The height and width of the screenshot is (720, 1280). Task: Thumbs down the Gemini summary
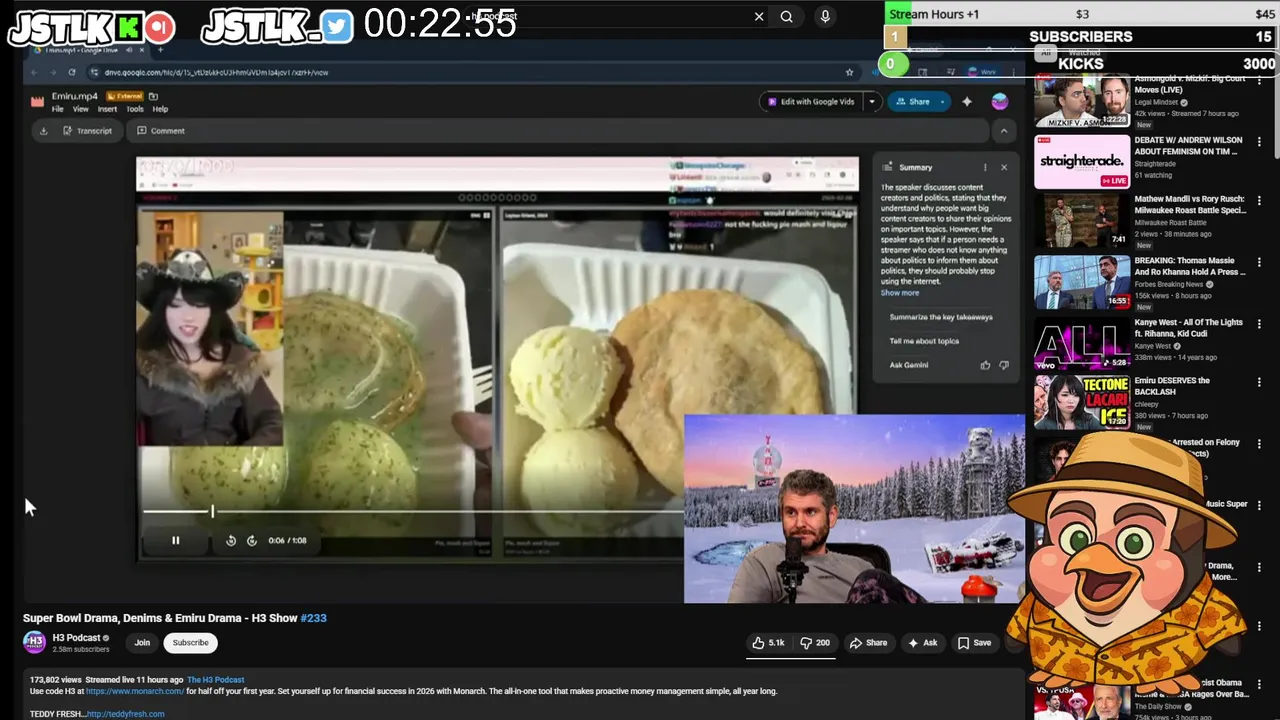point(1004,365)
